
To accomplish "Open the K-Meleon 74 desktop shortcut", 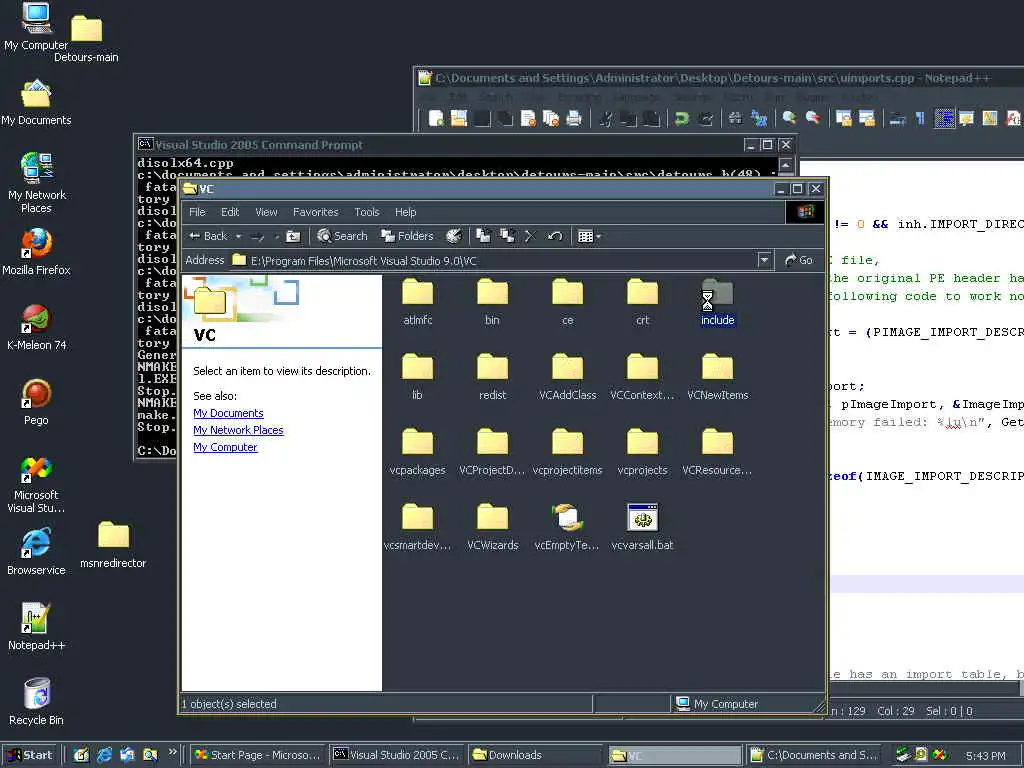I will 37,327.
